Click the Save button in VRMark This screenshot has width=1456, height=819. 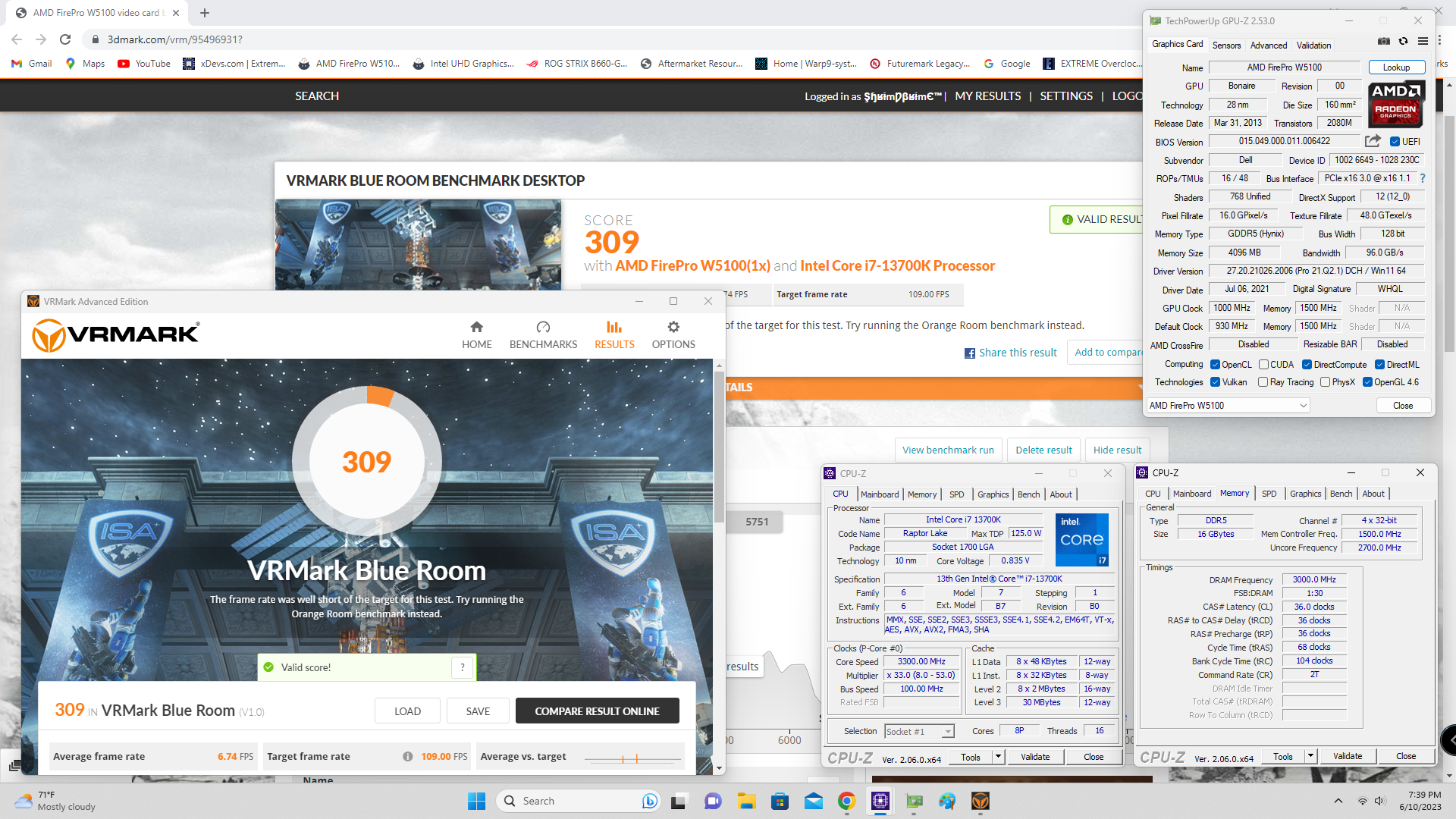[x=478, y=711]
